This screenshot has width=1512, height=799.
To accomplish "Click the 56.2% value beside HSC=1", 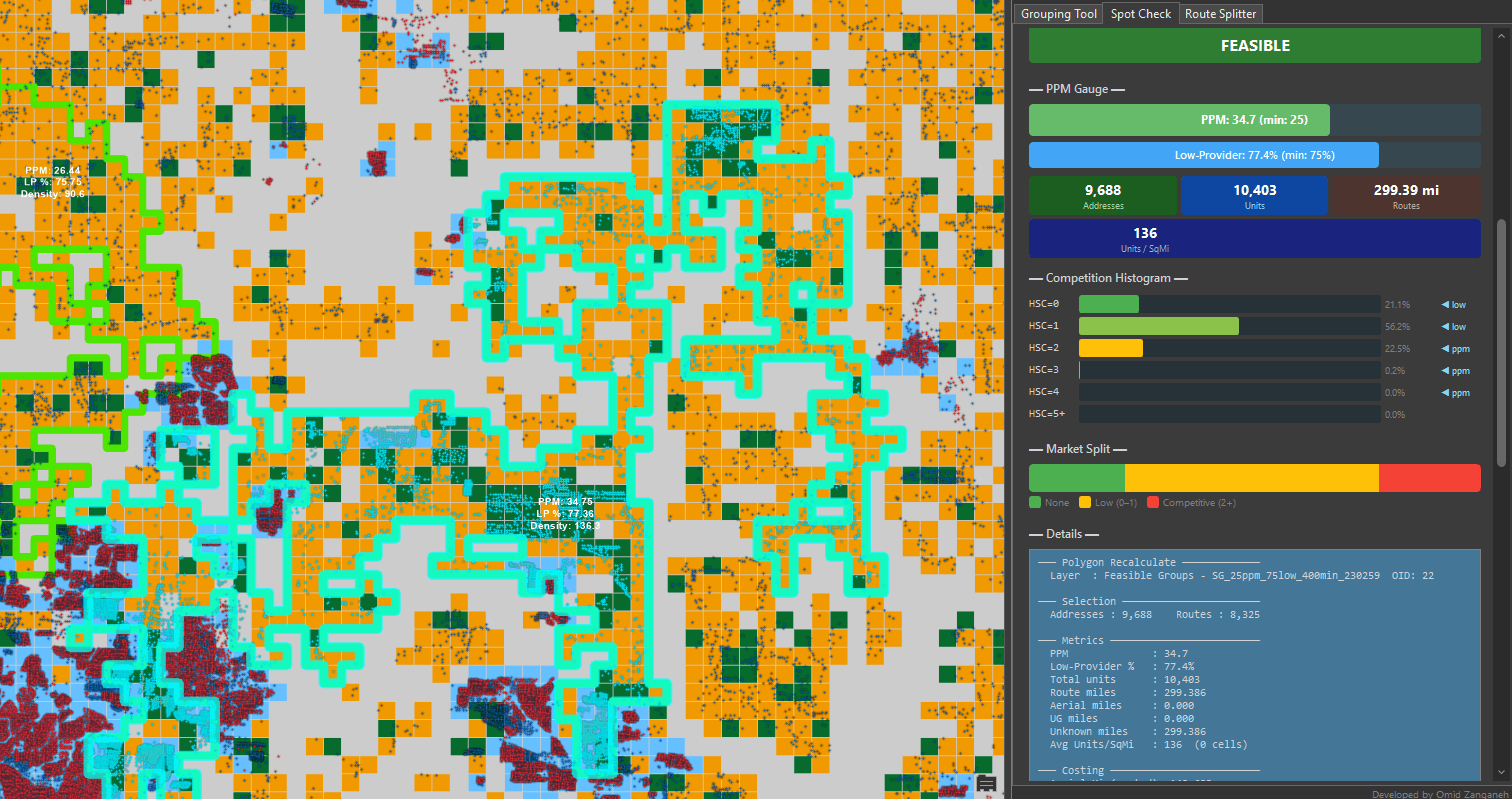I will [1397, 326].
